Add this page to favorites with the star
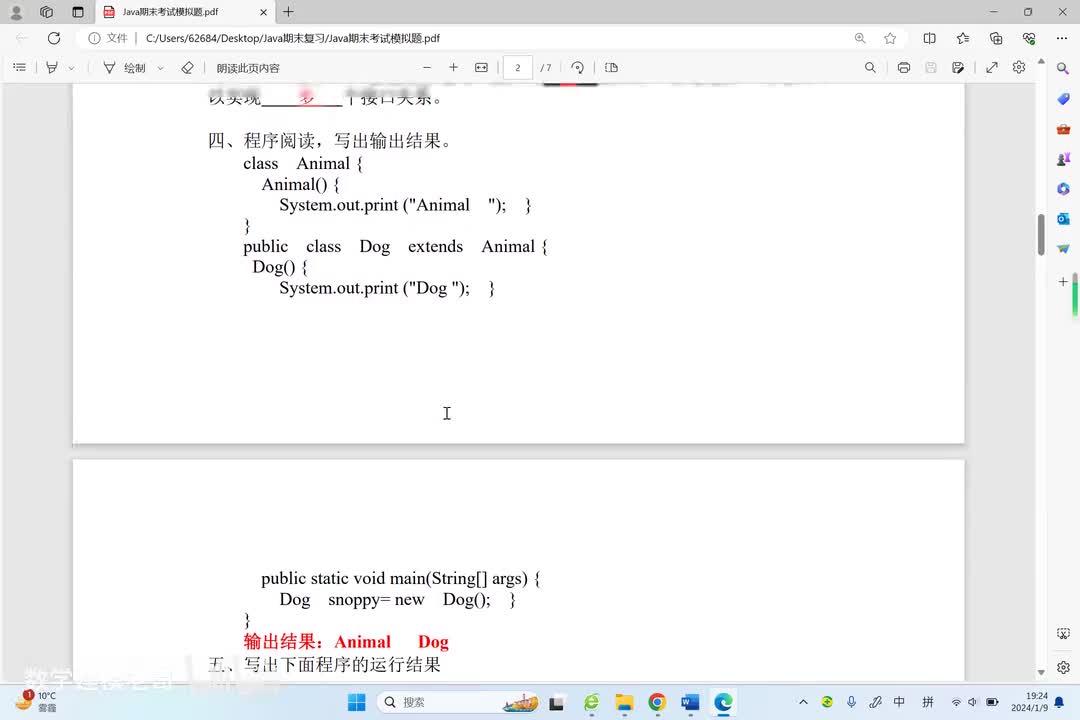The height and width of the screenshot is (720, 1080). pos(890,38)
